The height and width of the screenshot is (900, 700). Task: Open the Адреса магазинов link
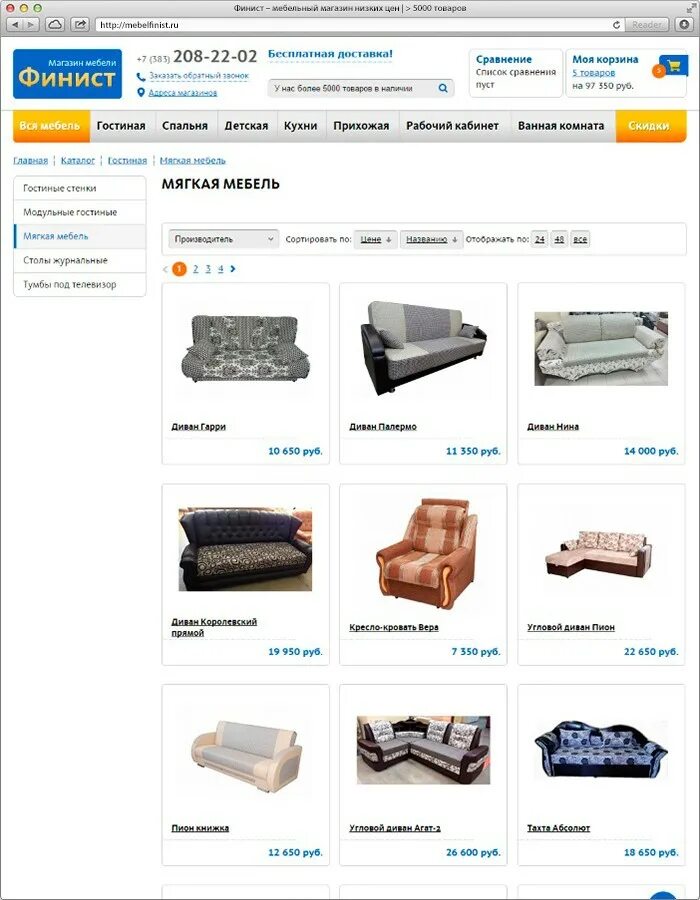(182, 92)
